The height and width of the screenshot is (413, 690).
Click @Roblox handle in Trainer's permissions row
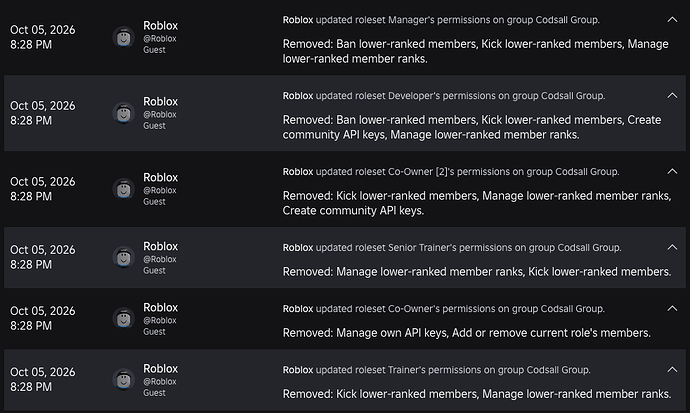point(160,382)
